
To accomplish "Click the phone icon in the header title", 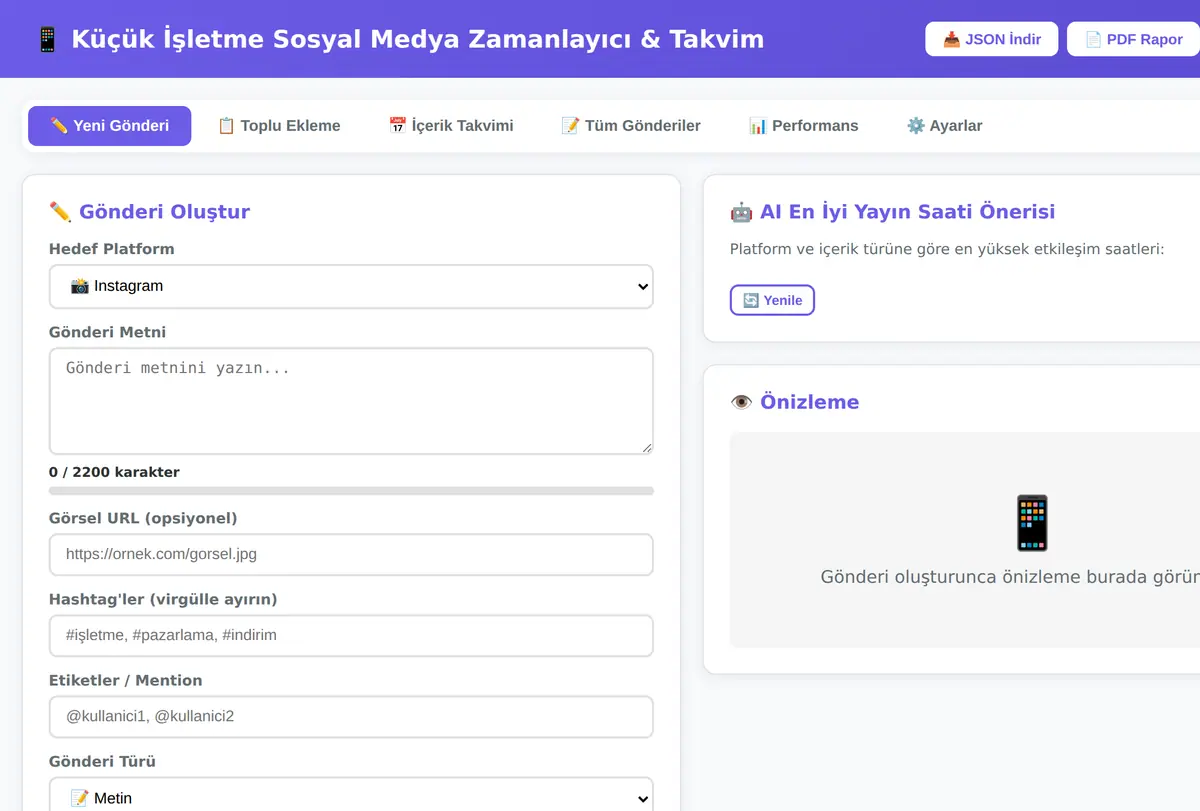I will [47, 39].
